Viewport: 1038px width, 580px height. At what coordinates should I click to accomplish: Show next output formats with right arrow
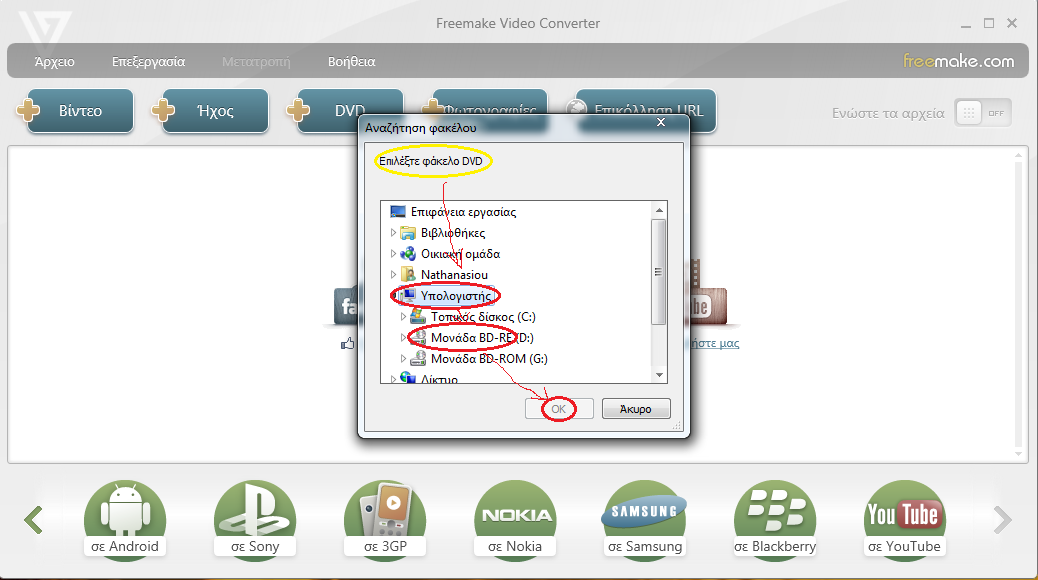(x=1002, y=520)
